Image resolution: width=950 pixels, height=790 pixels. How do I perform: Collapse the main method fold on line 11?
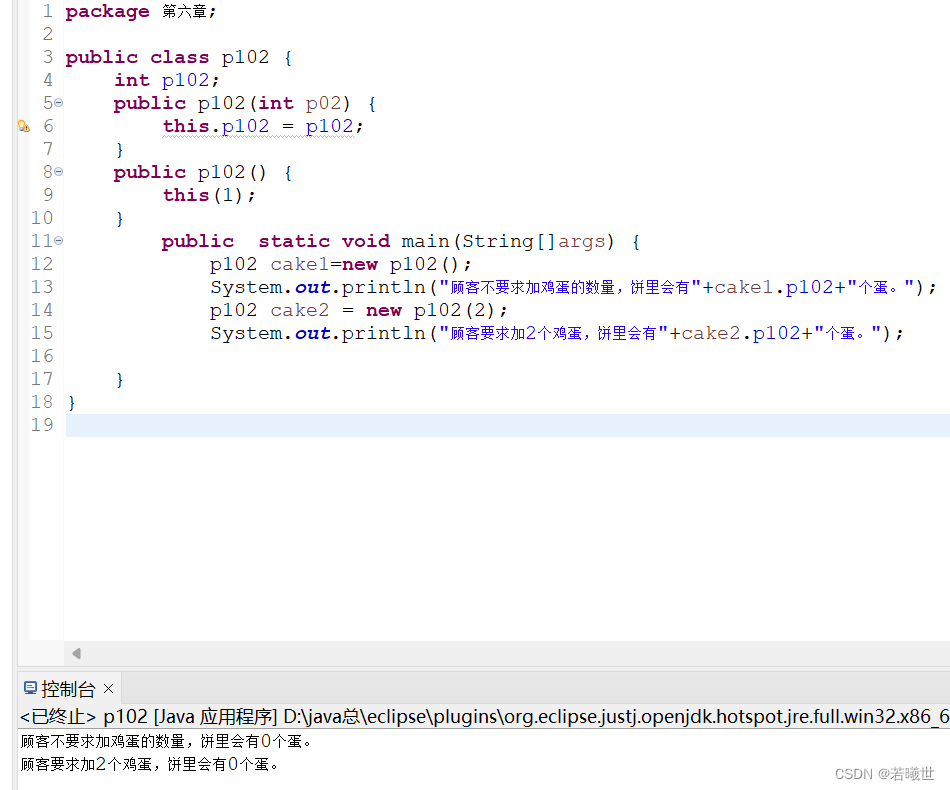(x=59, y=241)
